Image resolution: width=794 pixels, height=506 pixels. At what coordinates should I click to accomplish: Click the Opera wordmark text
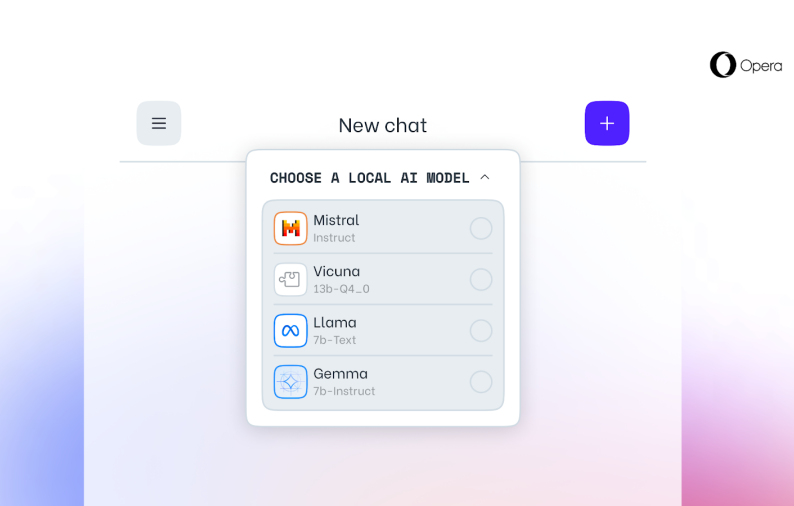pyautogui.click(x=761, y=66)
